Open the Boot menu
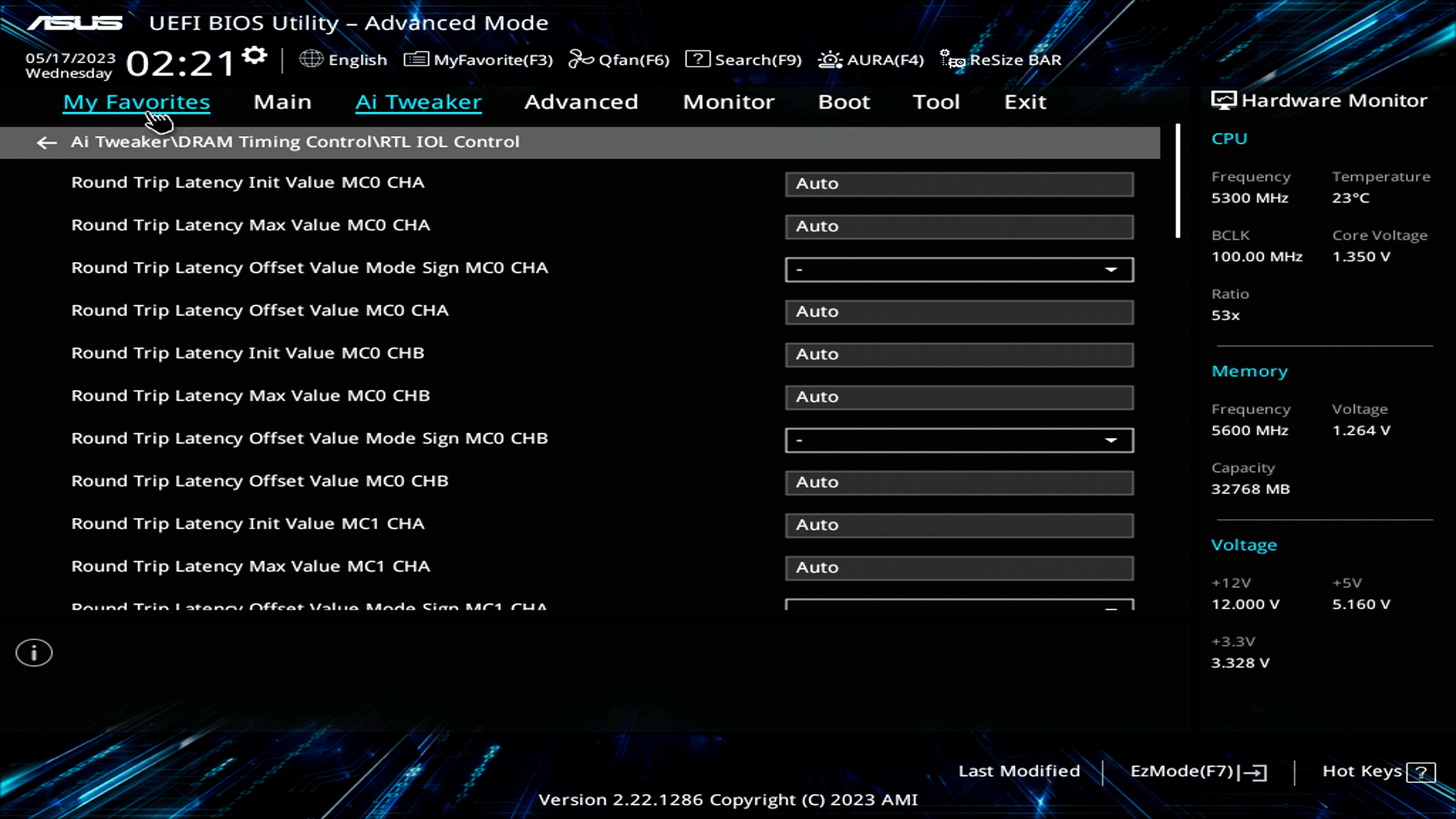Screen dimensions: 1456x819 pyautogui.click(x=844, y=102)
